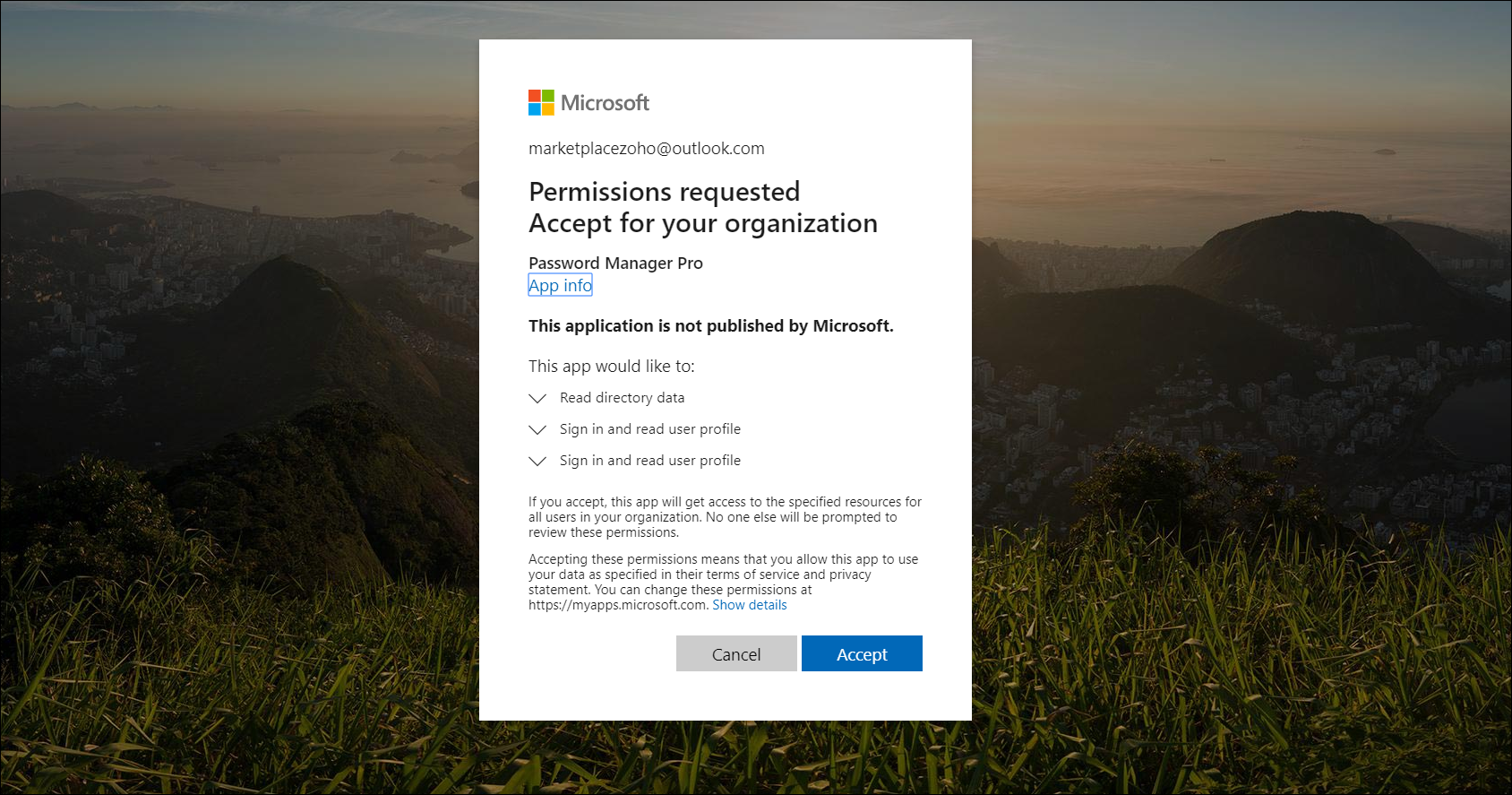Select the Read directory data permission label
This screenshot has width=1512, height=795.
pyautogui.click(x=622, y=398)
